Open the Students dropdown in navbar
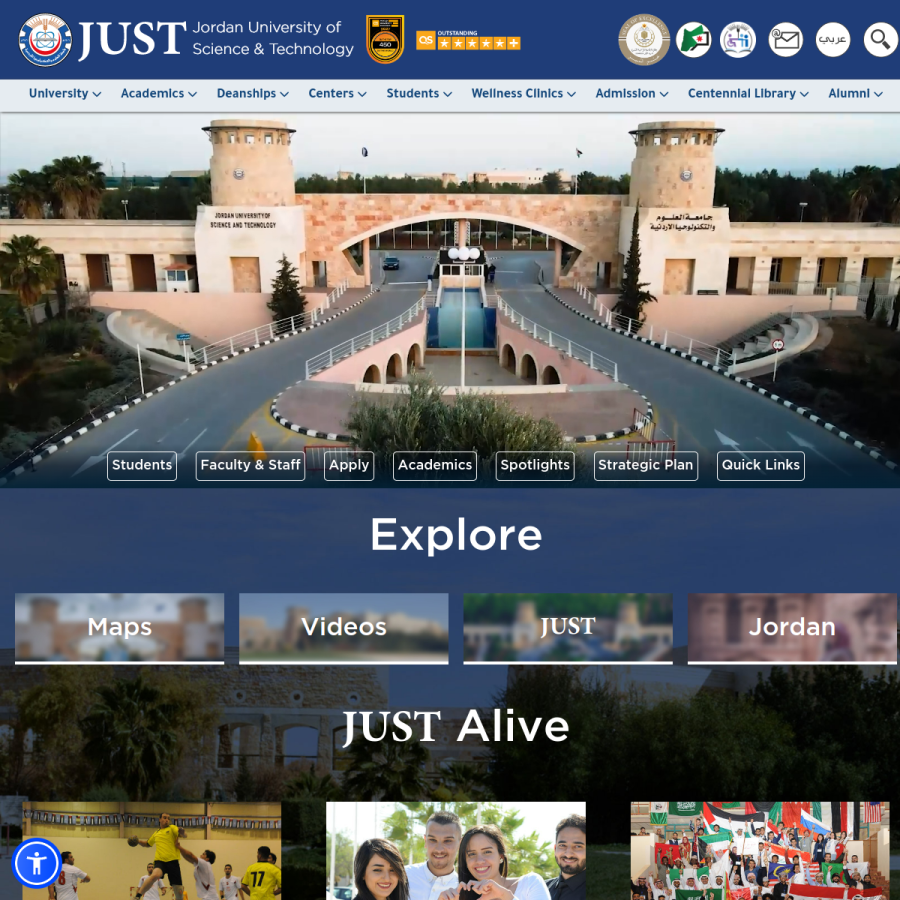 419,94
